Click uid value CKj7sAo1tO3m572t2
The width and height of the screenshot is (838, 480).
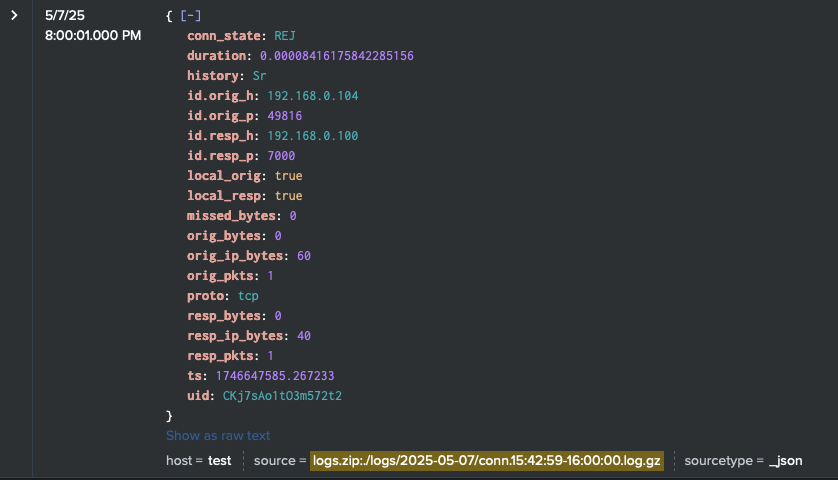[x=282, y=396]
